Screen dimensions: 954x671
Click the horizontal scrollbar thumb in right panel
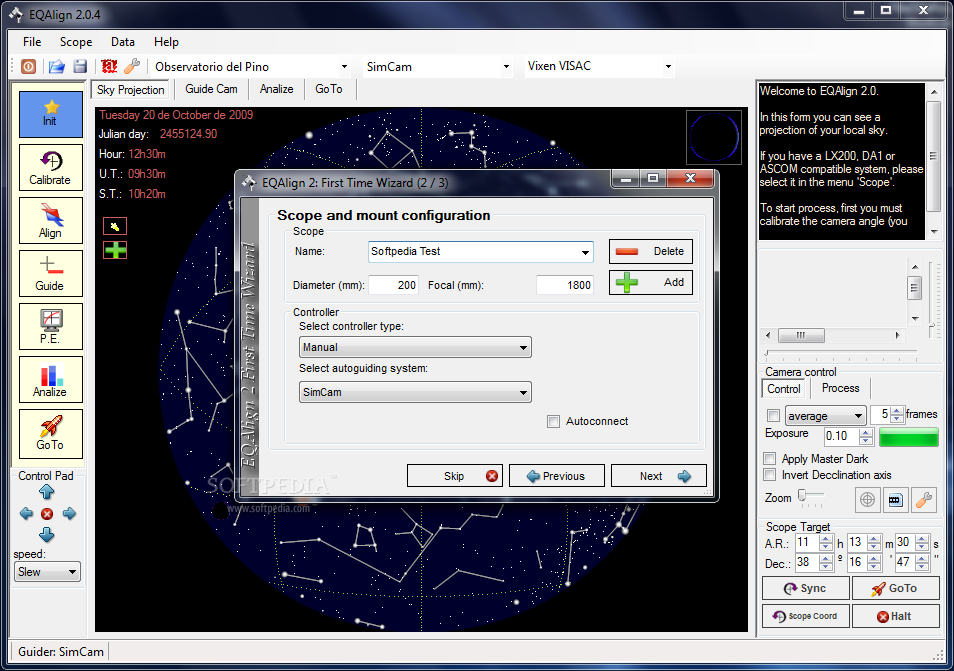801,335
